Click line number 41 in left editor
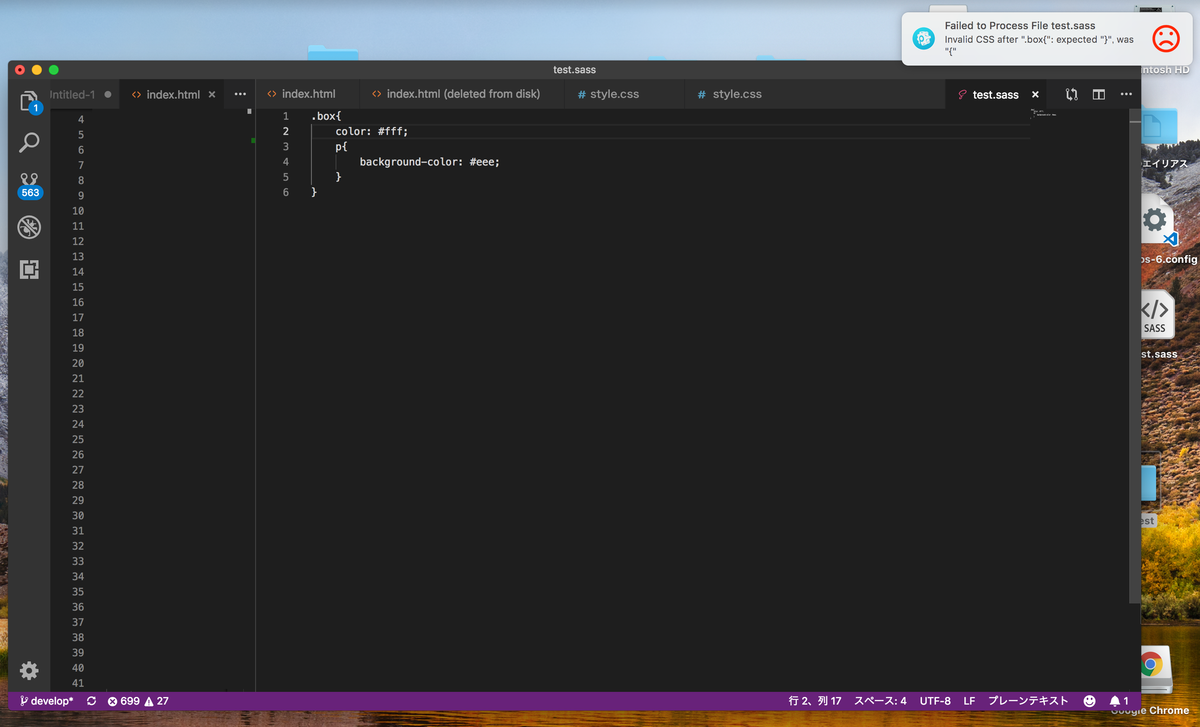1200x727 pixels. click(78, 683)
